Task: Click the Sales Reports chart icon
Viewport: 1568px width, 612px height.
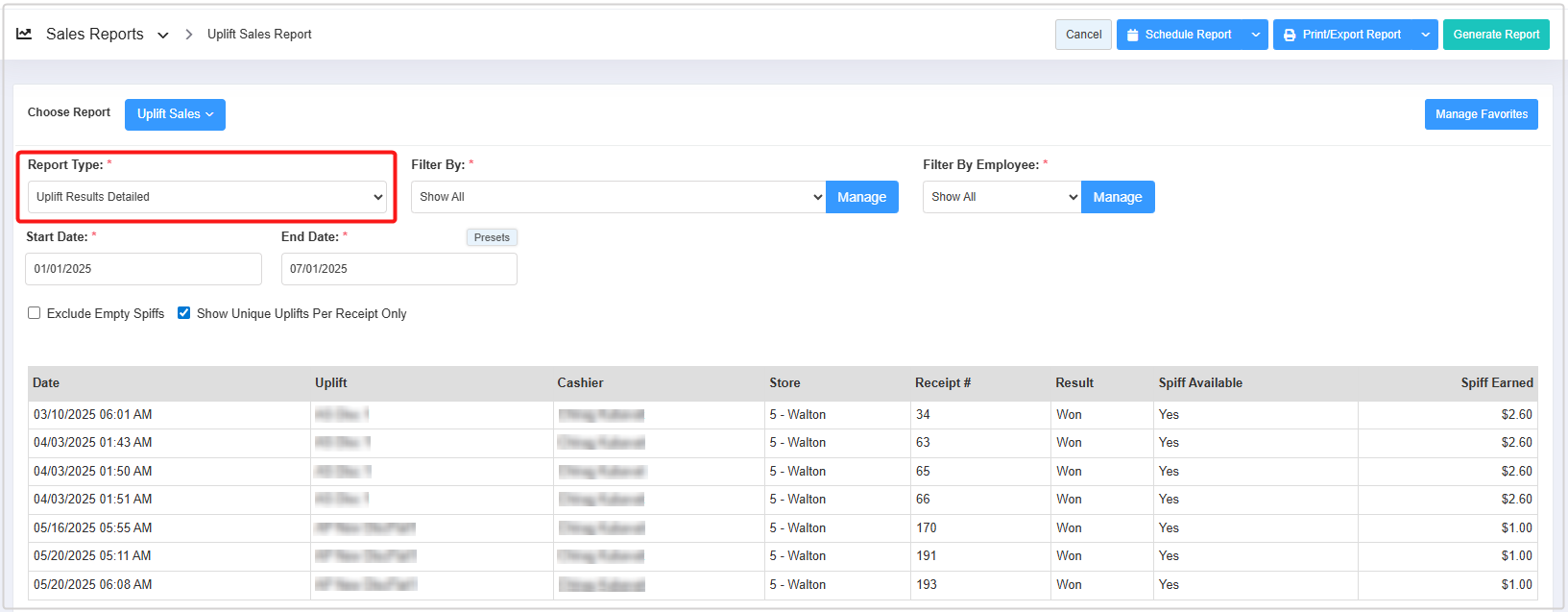Action: [24, 34]
